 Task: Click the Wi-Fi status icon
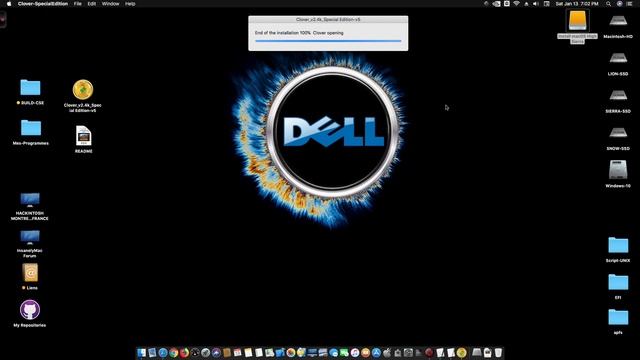coord(516,4)
